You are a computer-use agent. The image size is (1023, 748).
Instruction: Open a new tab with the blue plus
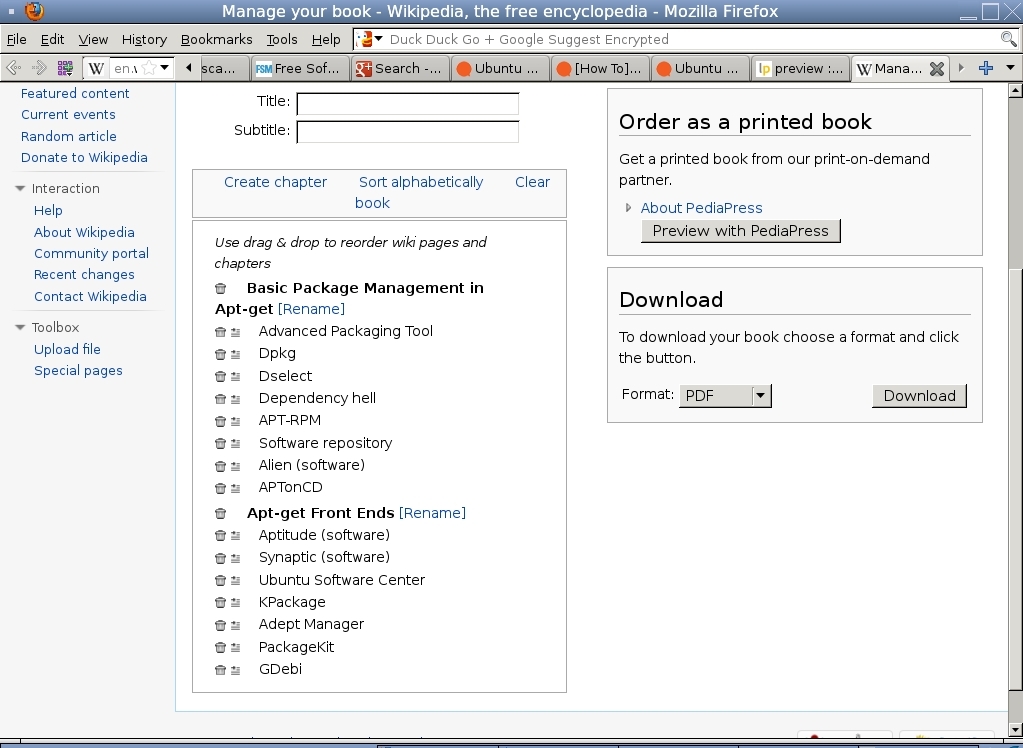(x=986, y=68)
